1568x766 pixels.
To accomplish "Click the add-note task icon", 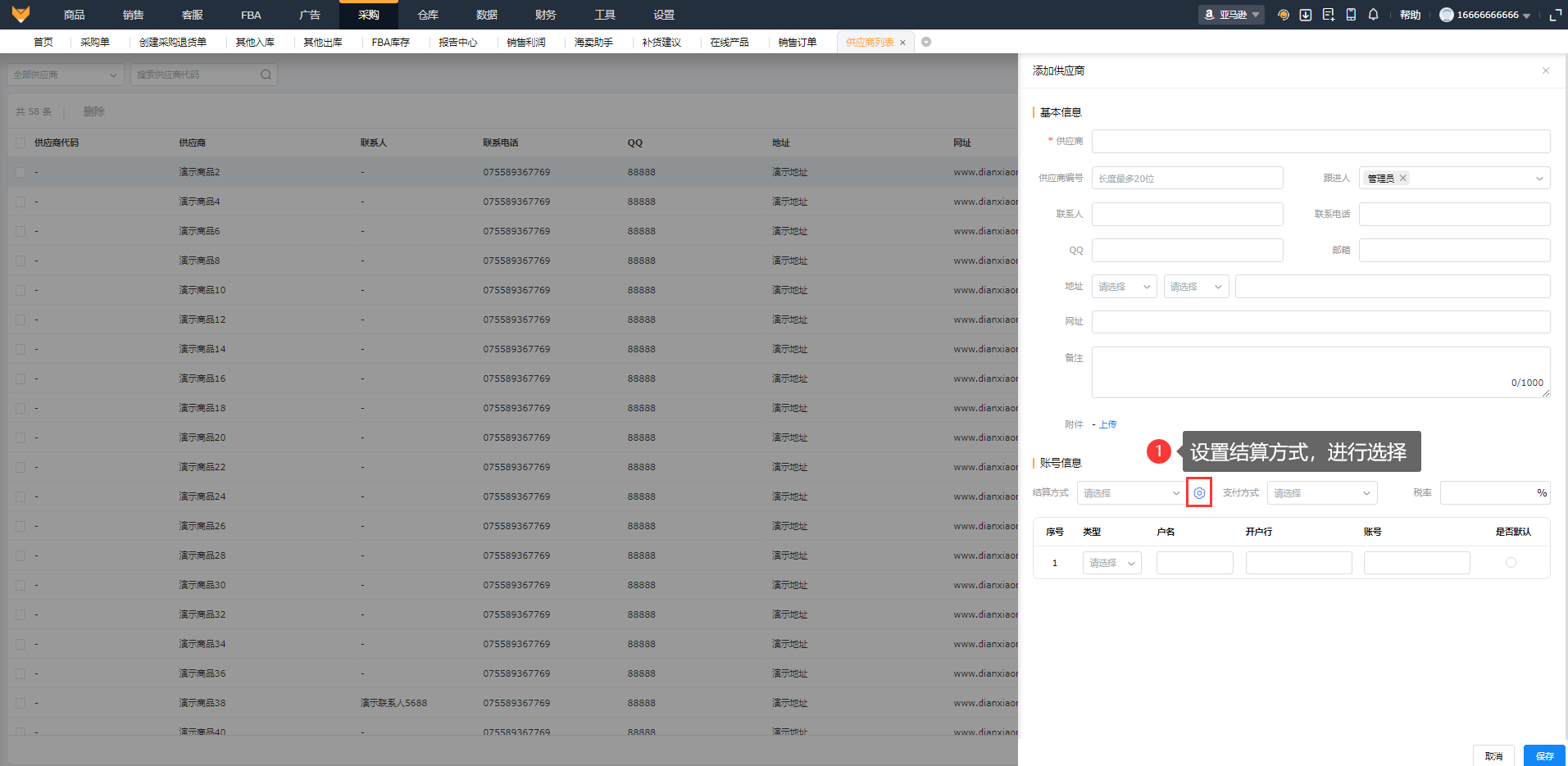I will point(1329,15).
